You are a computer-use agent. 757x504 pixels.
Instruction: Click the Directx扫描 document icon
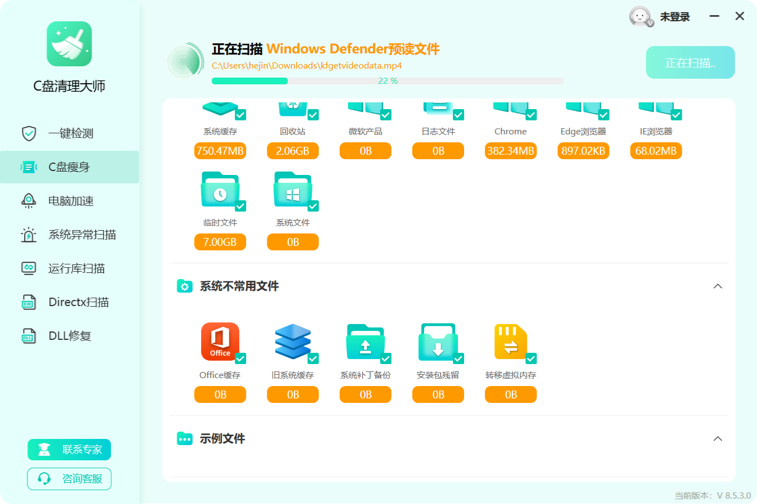(29, 302)
